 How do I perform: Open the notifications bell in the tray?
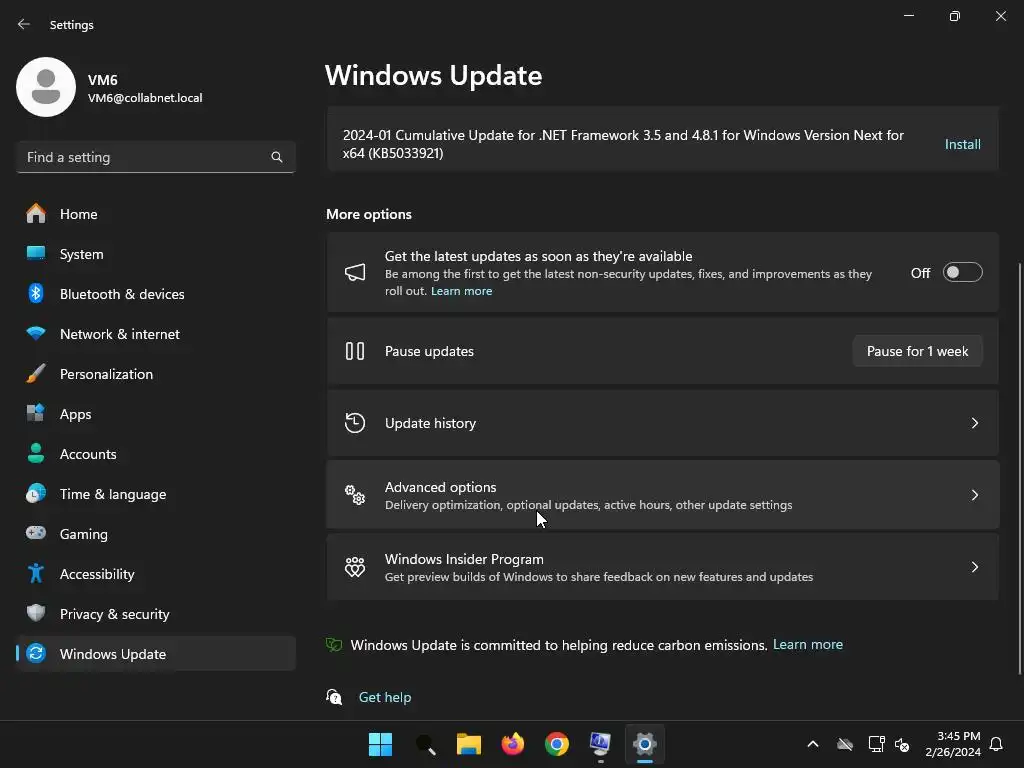[996, 744]
